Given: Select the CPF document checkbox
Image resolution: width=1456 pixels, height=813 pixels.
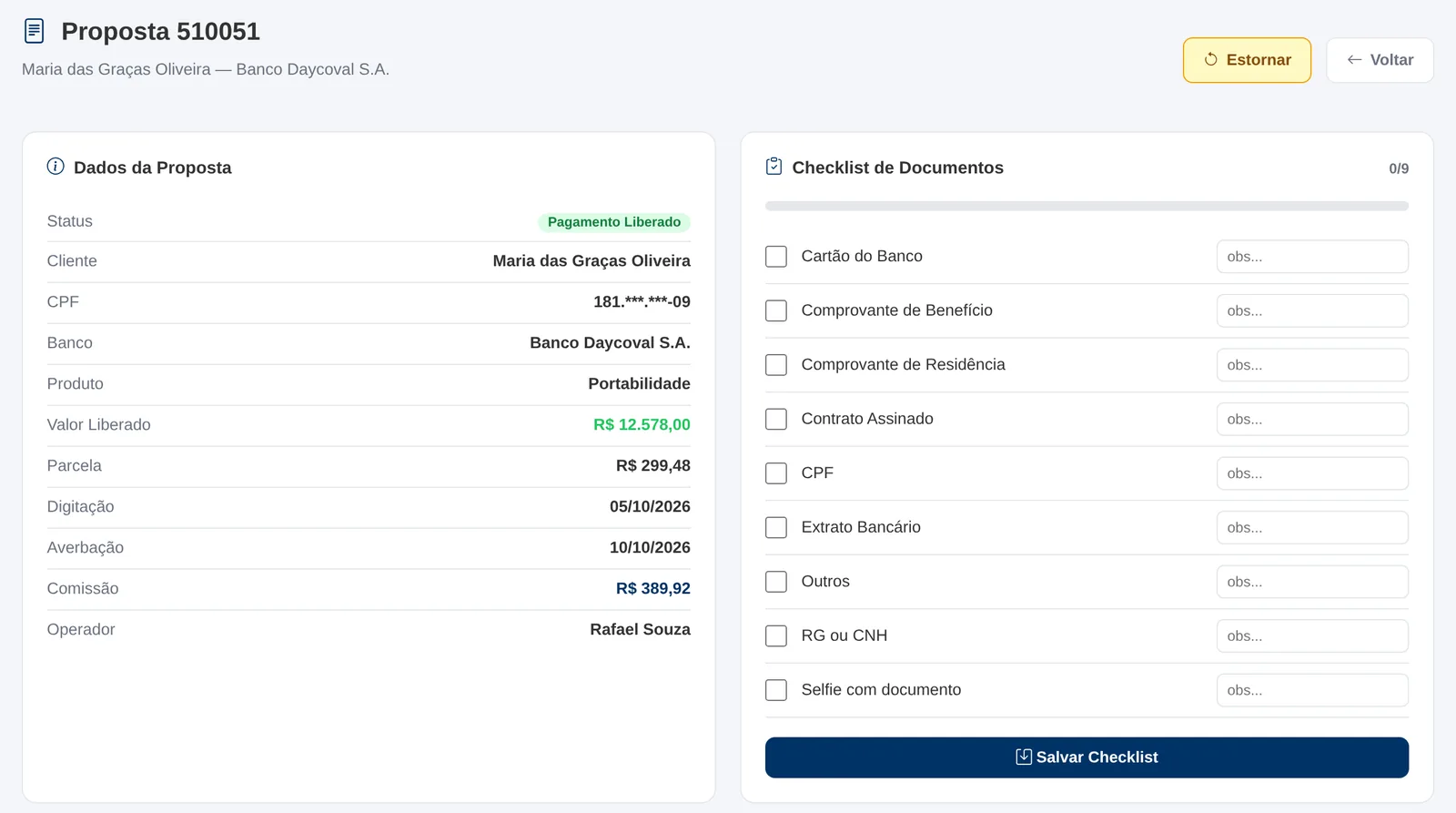Looking at the screenshot, I should point(776,473).
